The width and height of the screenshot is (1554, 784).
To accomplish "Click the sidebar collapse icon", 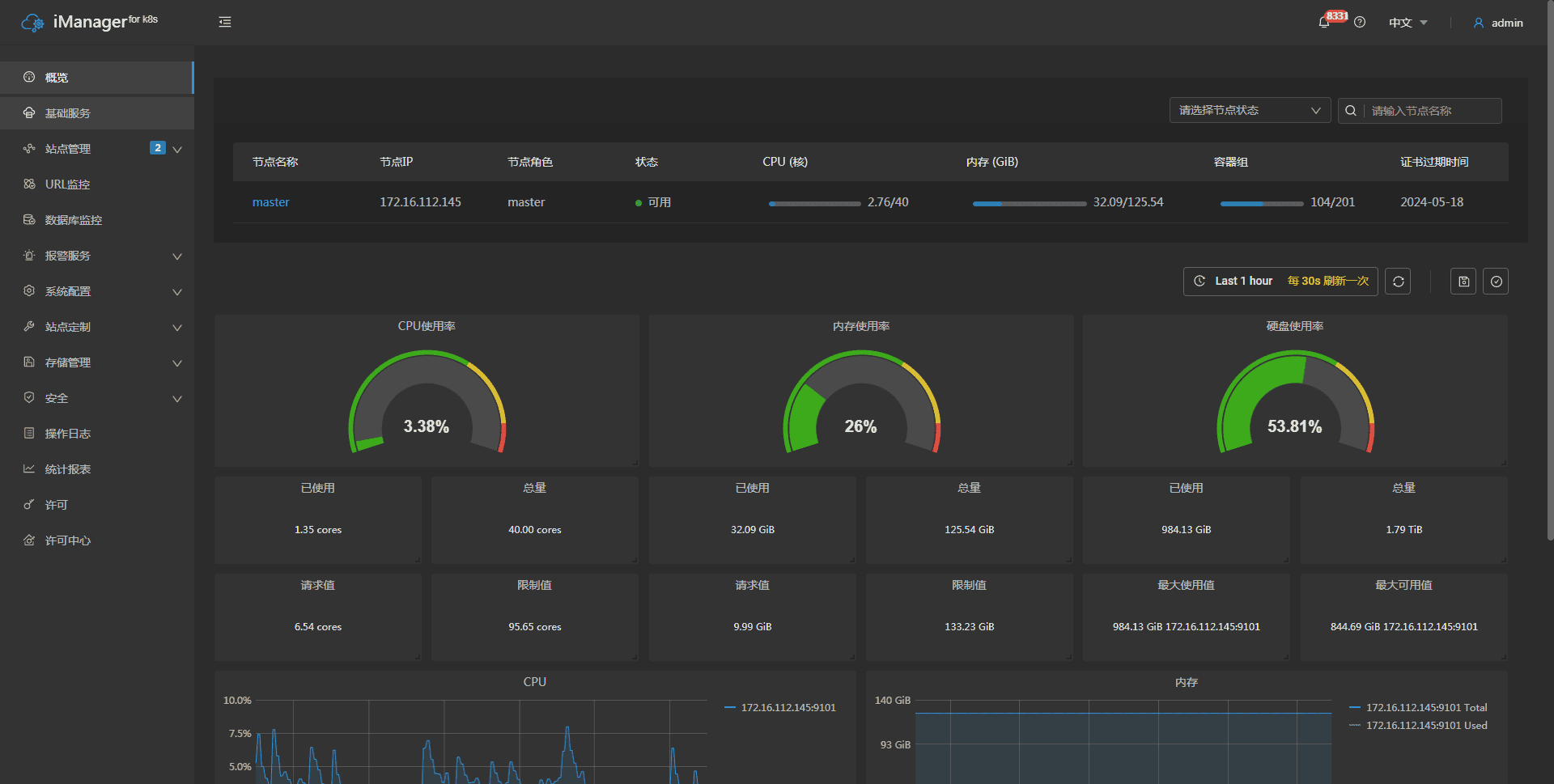I will click(x=225, y=22).
